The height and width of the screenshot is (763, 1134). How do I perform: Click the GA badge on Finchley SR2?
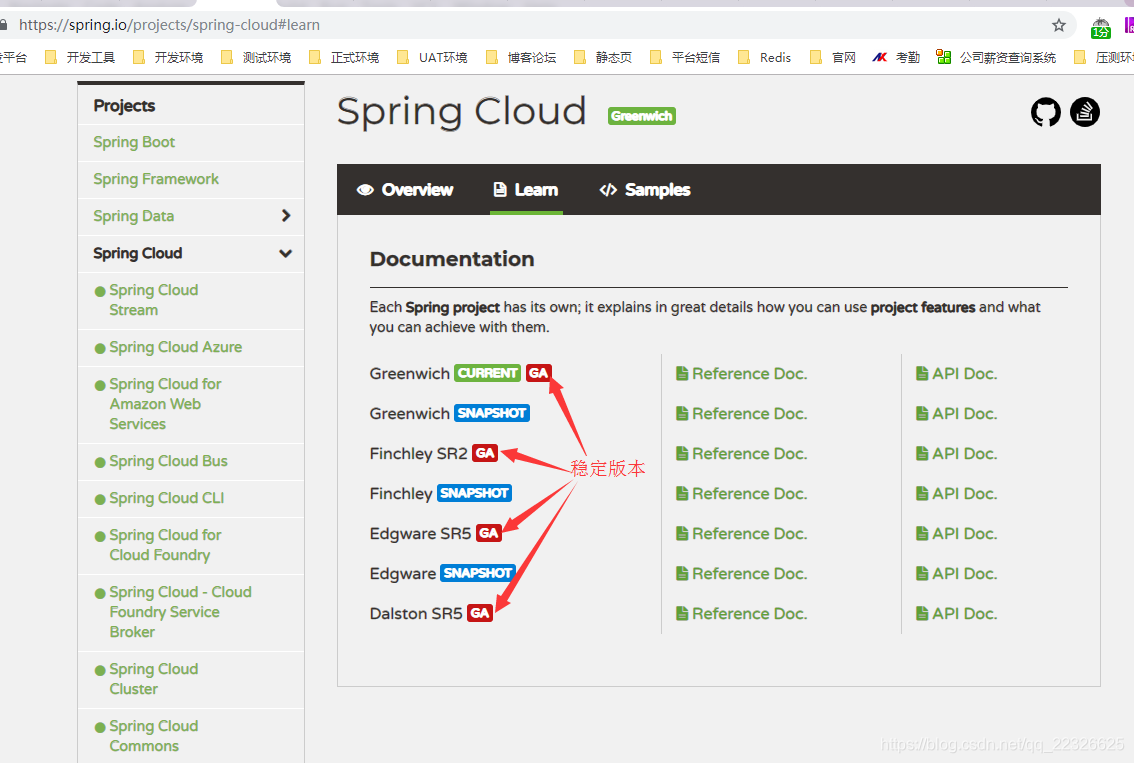point(485,453)
